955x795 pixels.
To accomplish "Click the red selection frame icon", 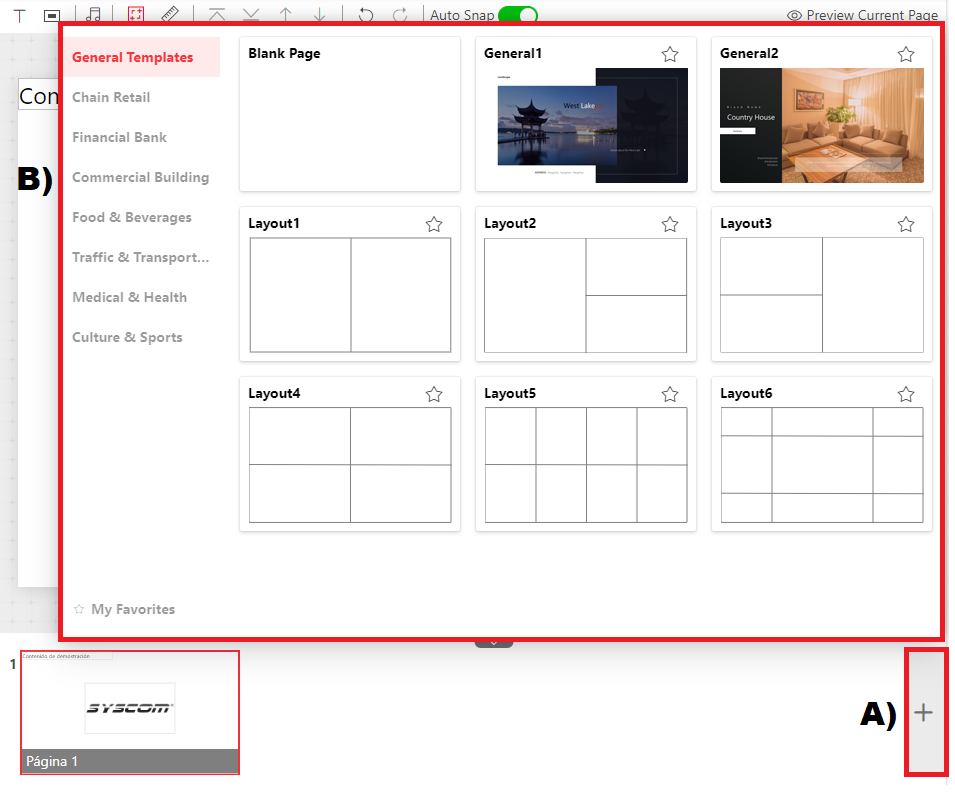I will tap(136, 14).
